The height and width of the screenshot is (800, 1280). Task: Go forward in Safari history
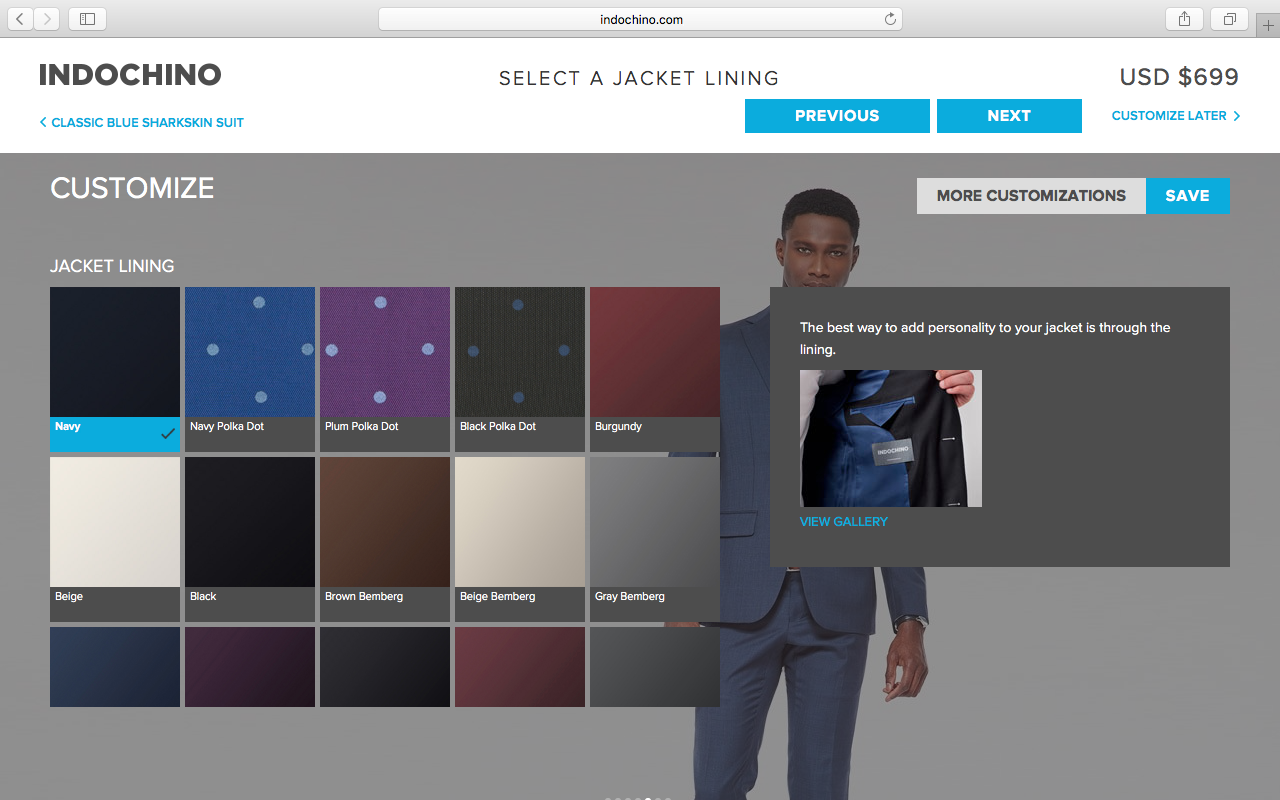pyautogui.click(x=47, y=18)
